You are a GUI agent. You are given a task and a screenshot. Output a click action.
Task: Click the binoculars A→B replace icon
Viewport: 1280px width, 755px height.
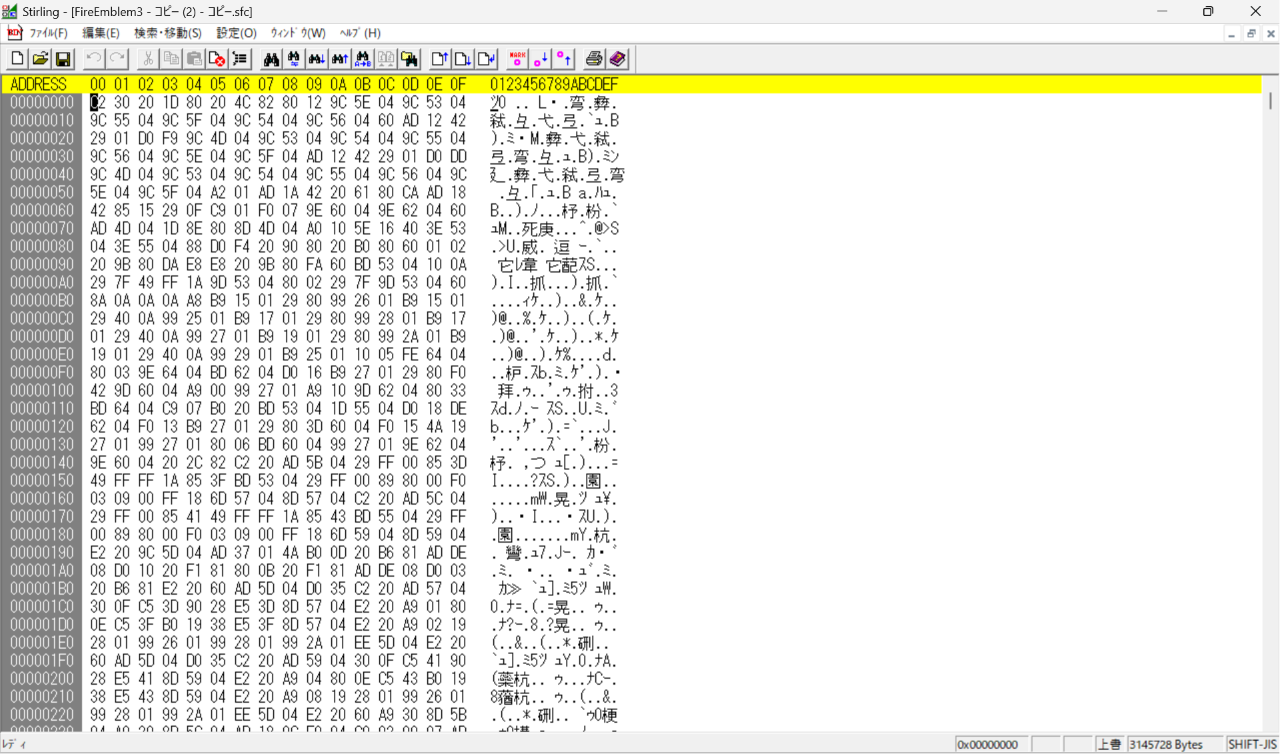[x=363, y=59]
